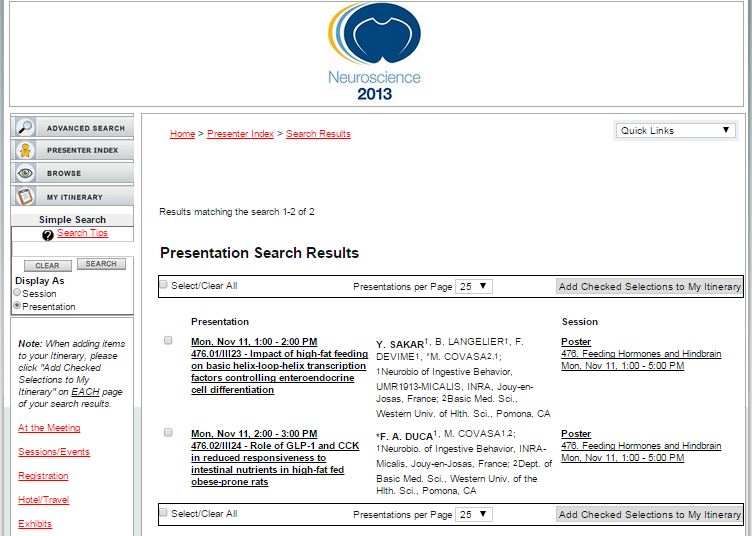Click the Presenter Index person icon
This screenshot has width=752, height=536.
25,151
